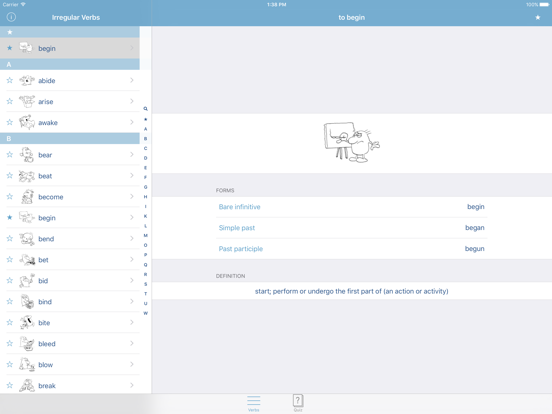552x414 pixels.
Task: Click the blow cartoon thumbnail
Action: pyautogui.click(x=27, y=364)
